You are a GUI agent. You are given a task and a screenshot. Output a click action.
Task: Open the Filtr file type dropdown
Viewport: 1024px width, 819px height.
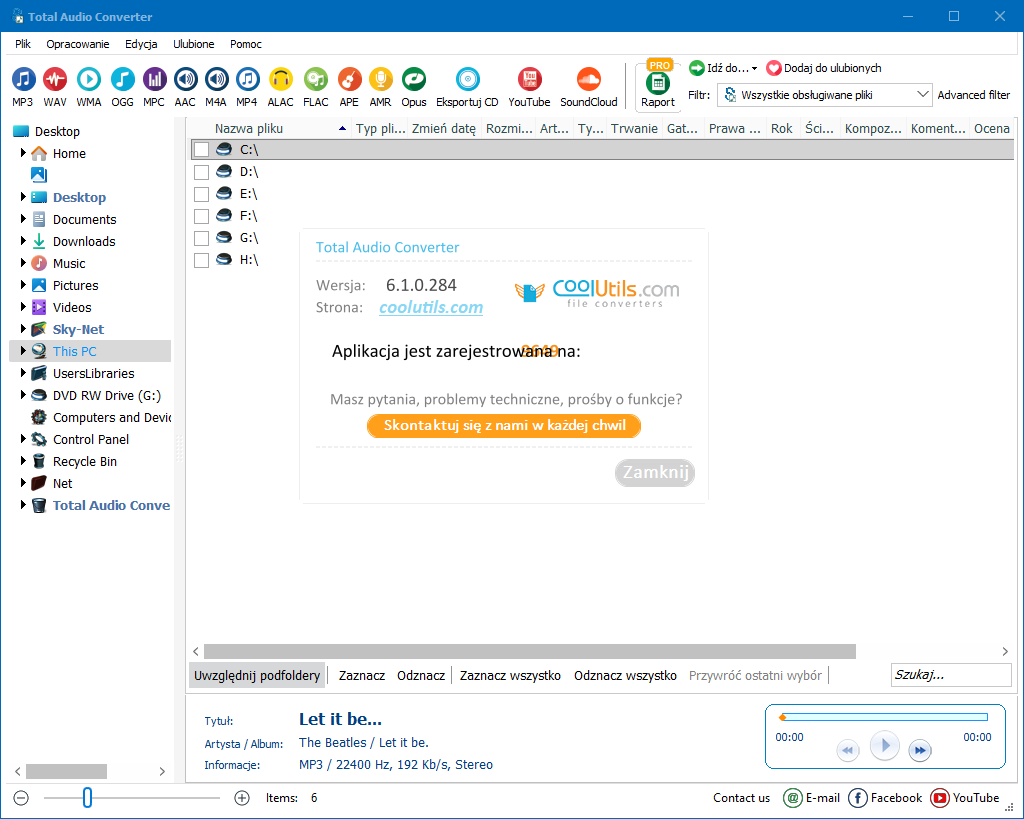click(x=824, y=95)
